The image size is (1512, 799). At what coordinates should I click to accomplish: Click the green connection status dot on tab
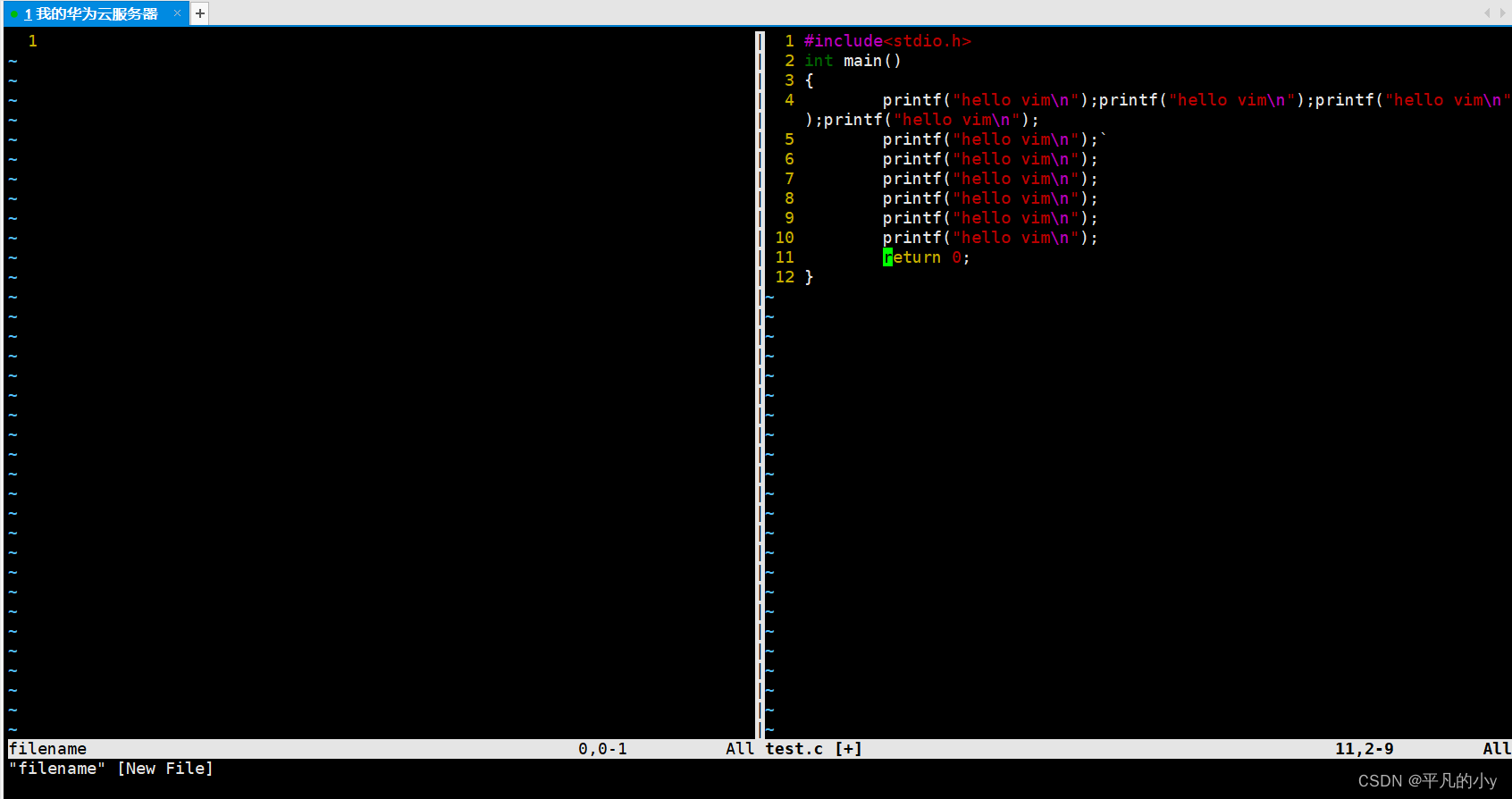click(x=14, y=14)
